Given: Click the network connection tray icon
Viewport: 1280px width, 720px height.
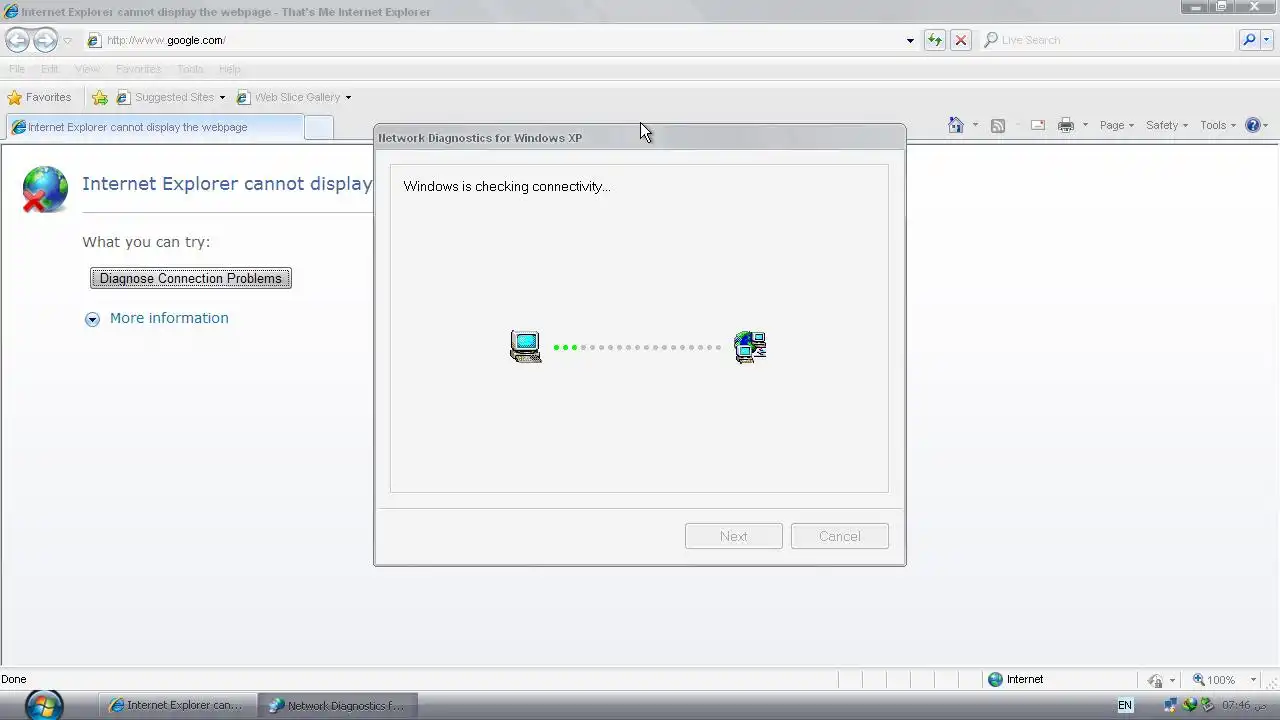Looking at the screenshot, I should click(1171, 705).
